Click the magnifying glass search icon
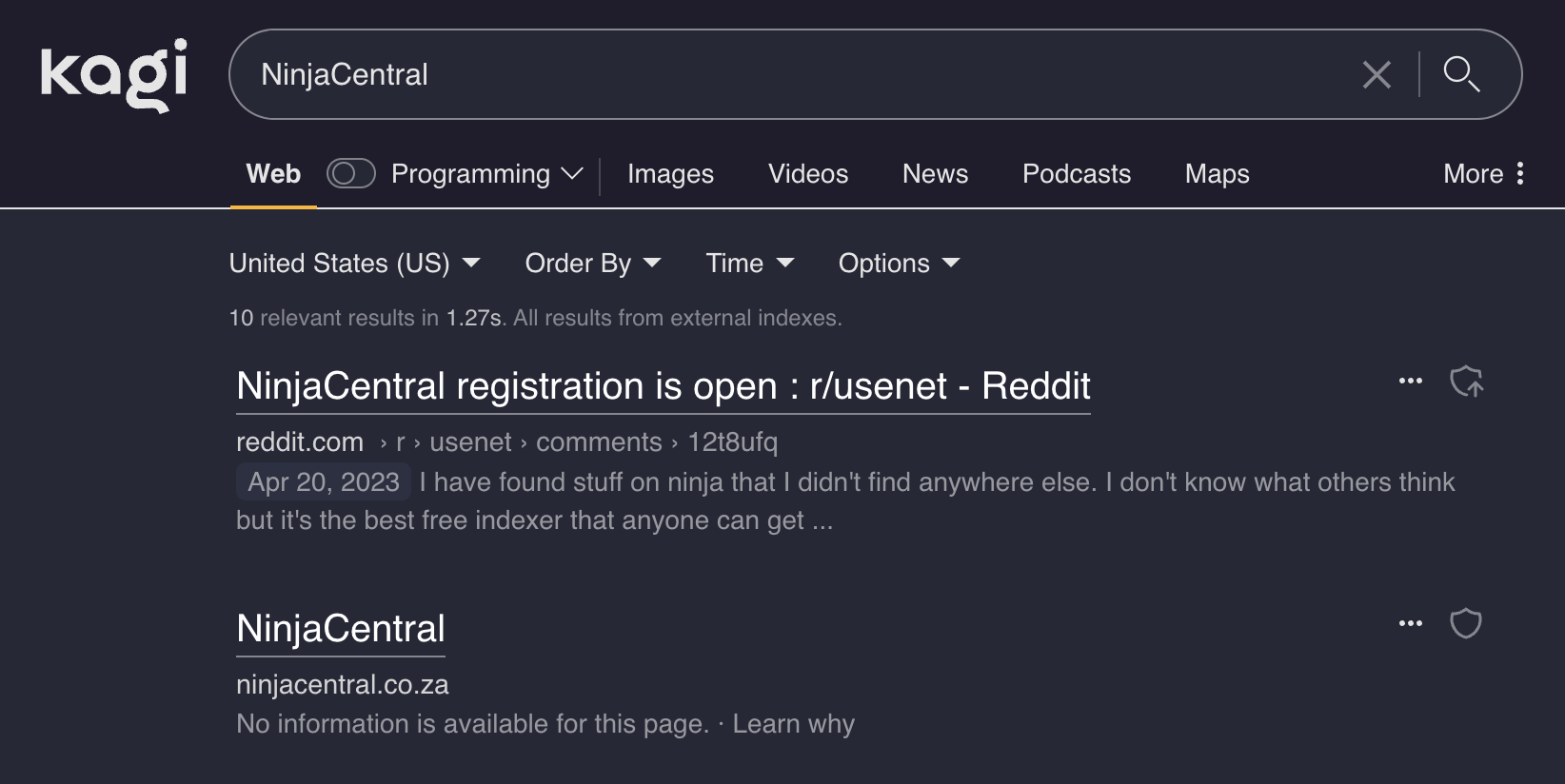 tap(1460, 74)
